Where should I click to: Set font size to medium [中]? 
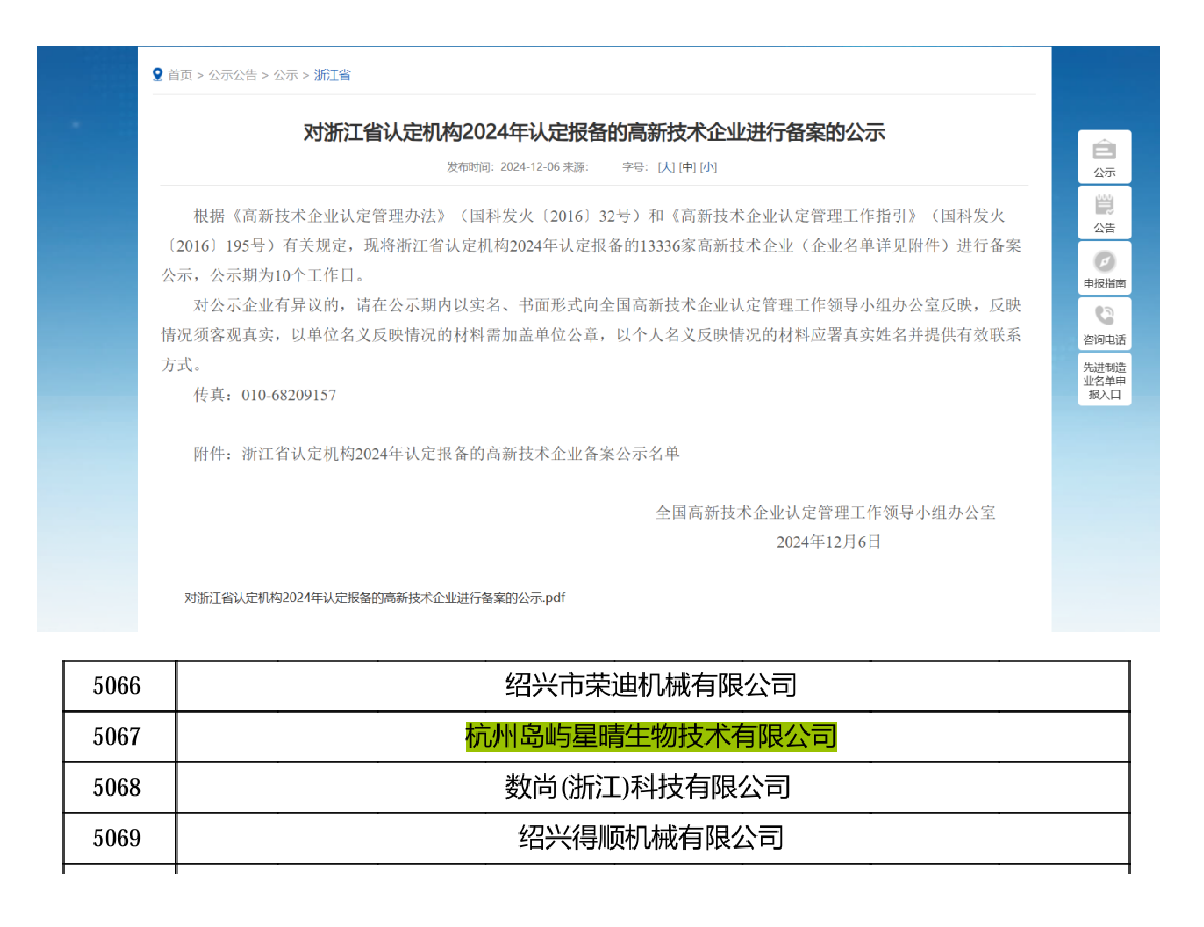point(687,167)
